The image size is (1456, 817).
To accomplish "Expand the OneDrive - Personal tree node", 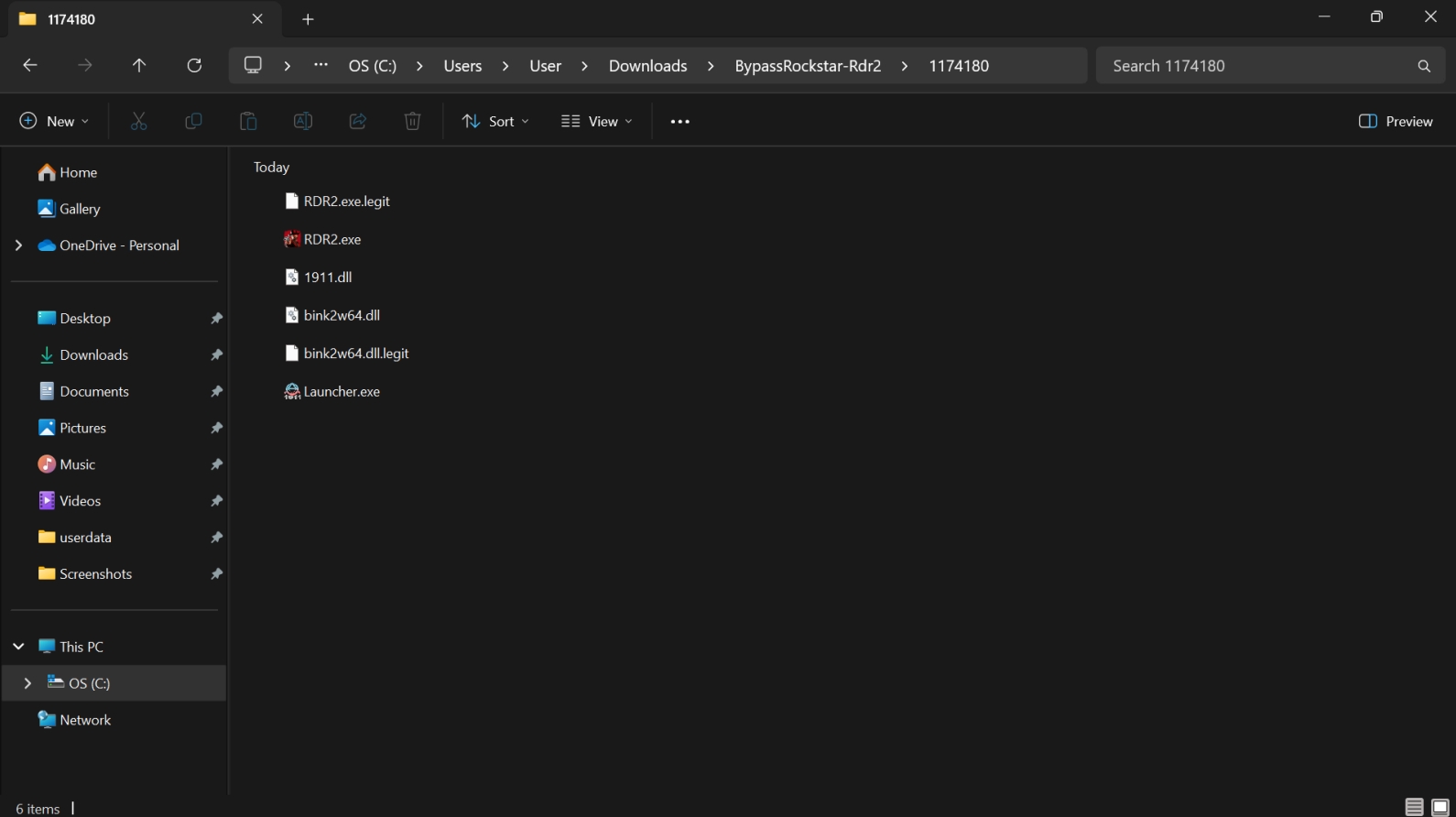I will coord(18,245).
